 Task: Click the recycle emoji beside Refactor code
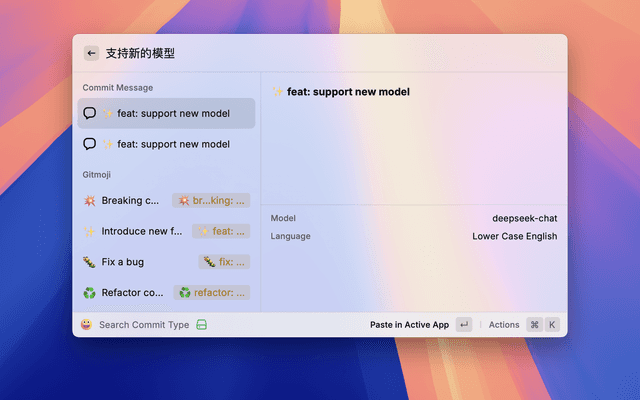(x=90, y=293)
